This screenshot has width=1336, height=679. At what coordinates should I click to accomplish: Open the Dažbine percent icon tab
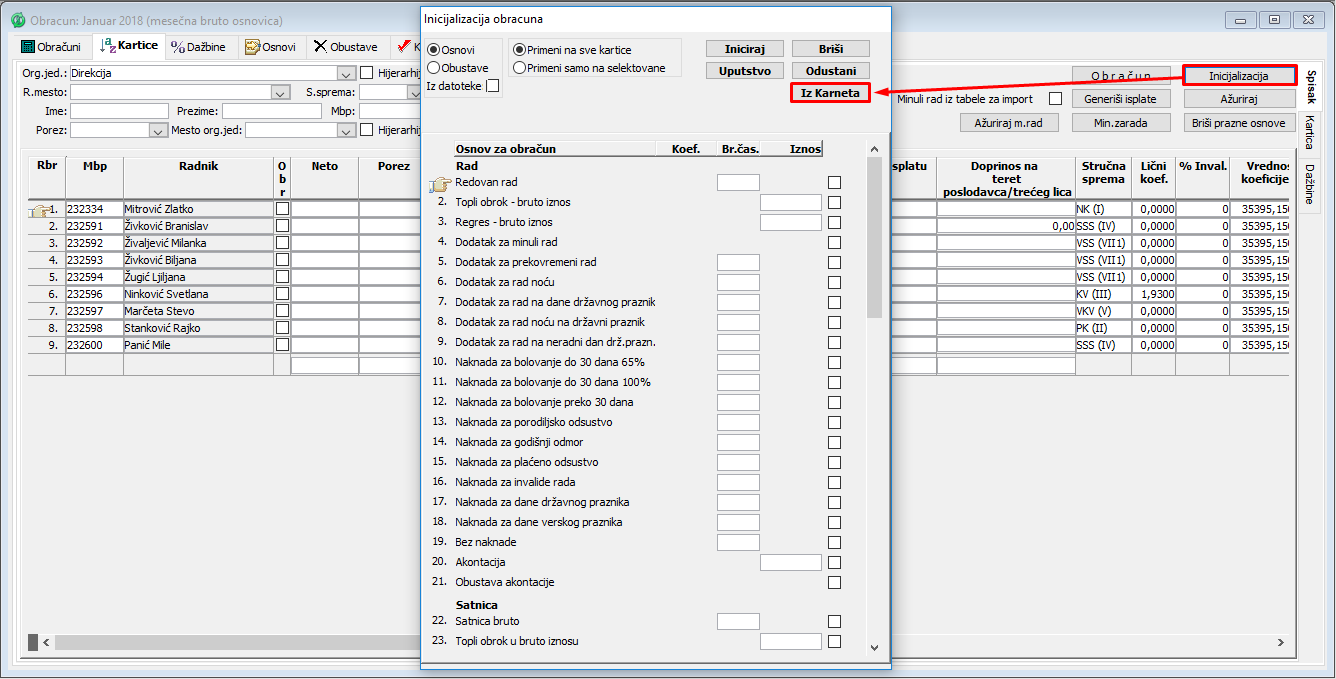pos(178,47)
